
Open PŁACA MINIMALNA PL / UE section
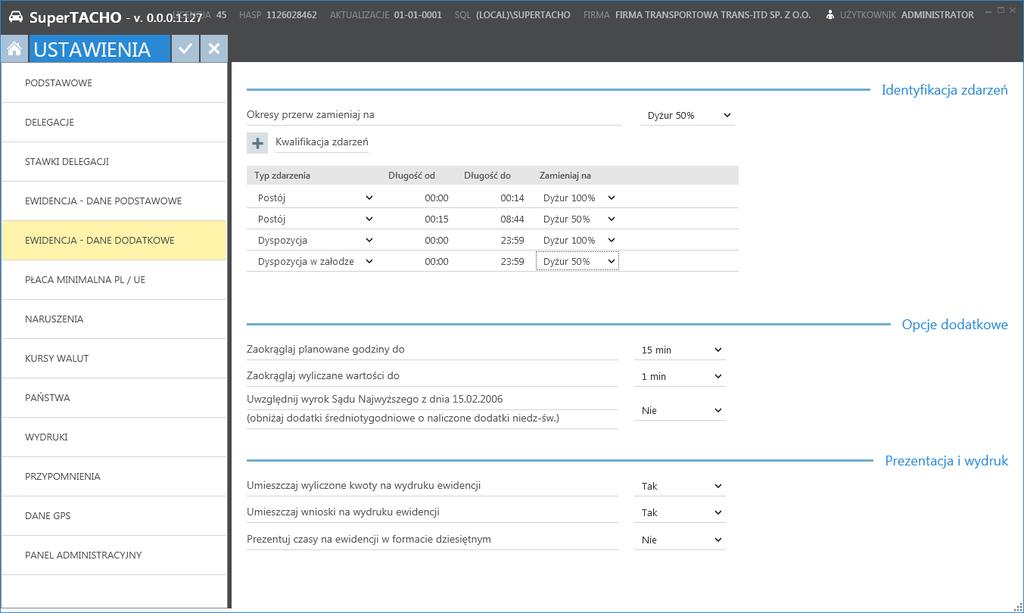[114, 279]
